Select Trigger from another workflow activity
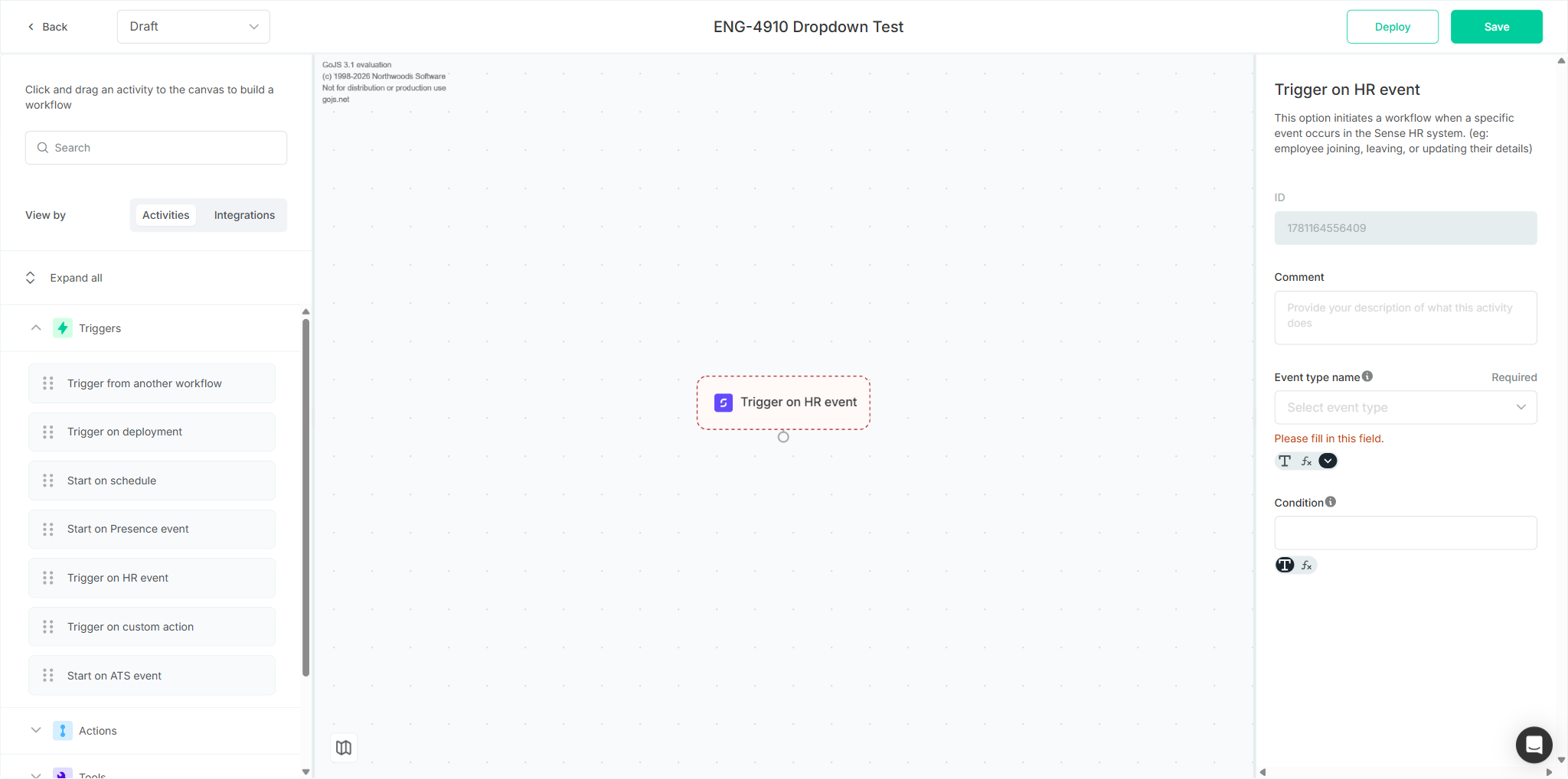The image size is (1568, 779). [x=152, y=383]
